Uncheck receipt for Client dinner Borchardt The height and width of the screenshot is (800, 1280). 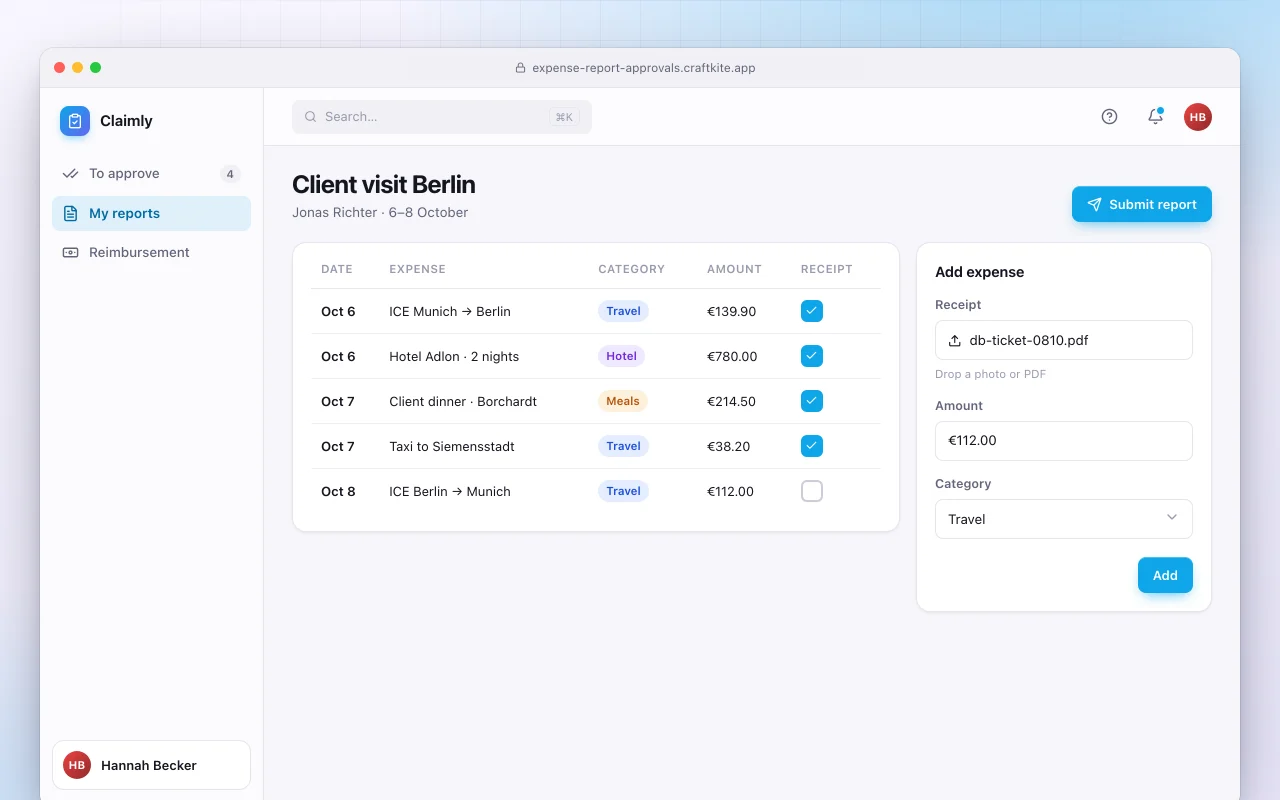click(x=812, y=401)
